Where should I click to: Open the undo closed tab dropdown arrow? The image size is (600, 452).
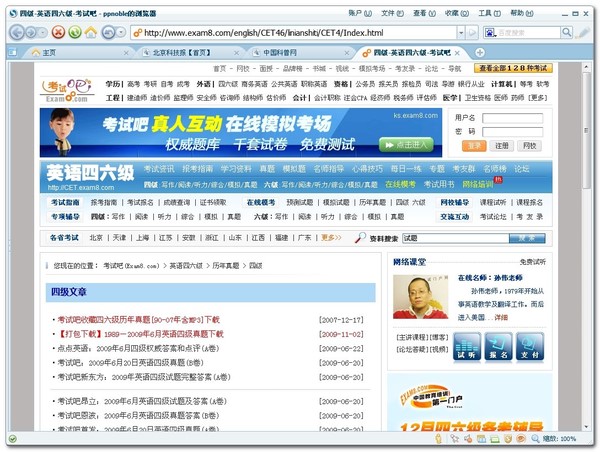pos(121,33)
